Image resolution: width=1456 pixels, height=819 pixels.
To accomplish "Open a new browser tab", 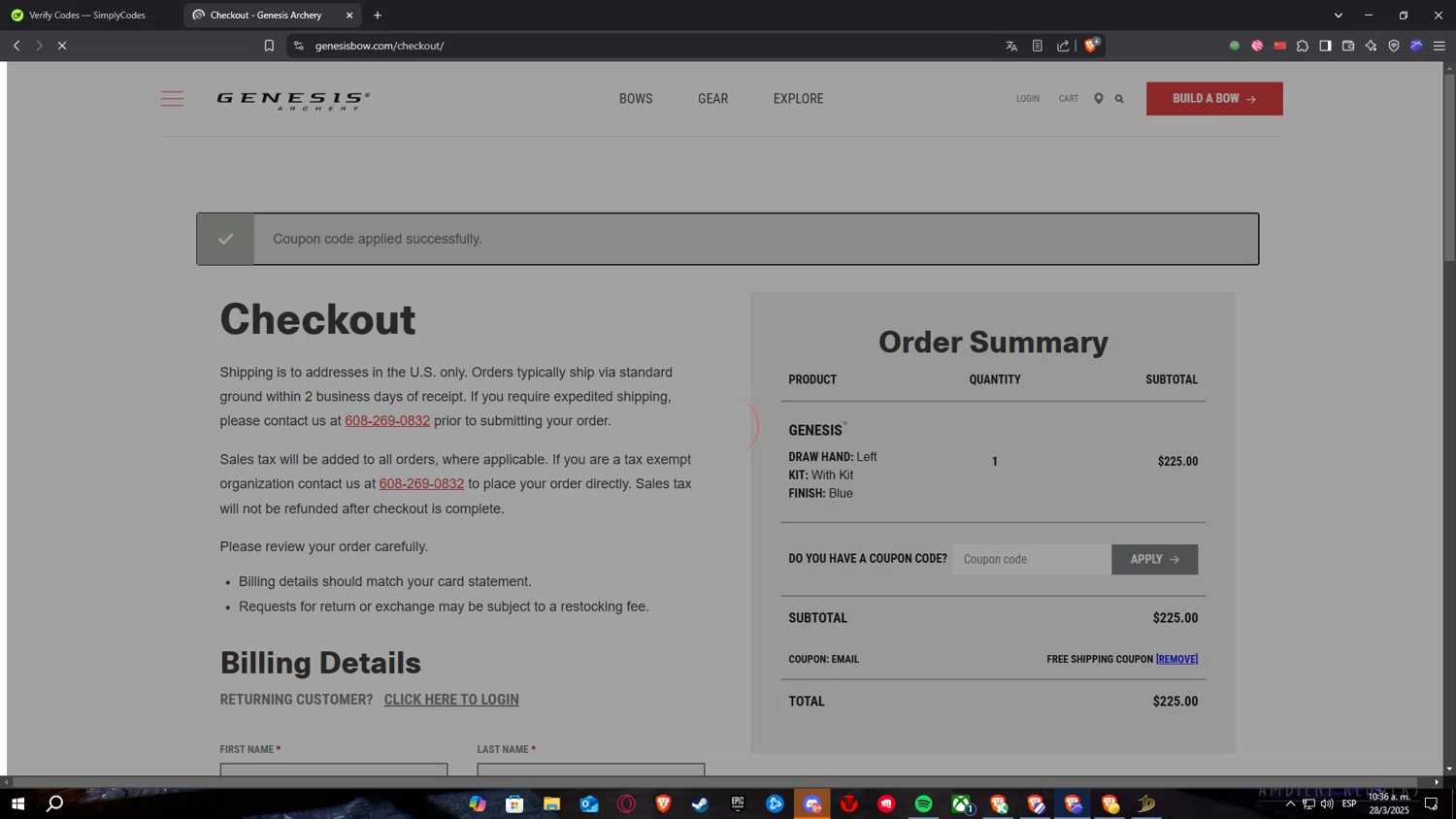I will pyautogui.click(x=378, y=16).
